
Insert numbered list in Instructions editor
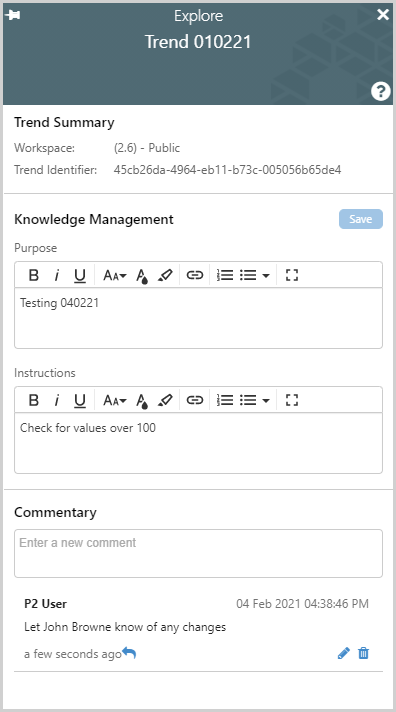(x=225, y=400)
